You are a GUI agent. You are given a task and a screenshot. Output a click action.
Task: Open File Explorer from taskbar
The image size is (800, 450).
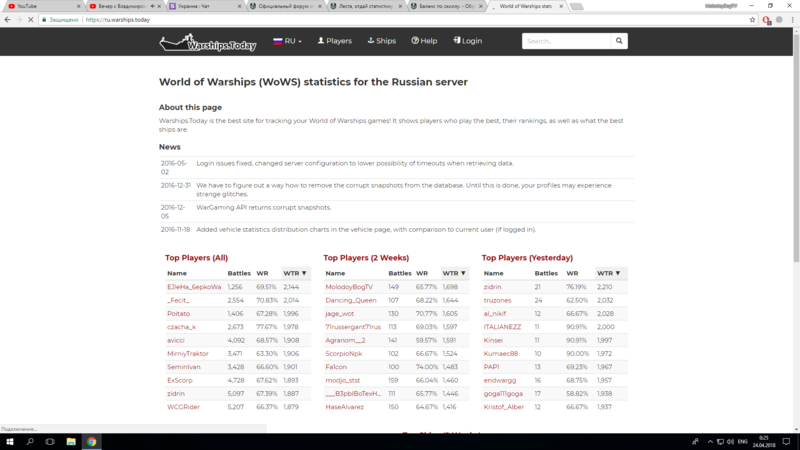[71, 442]
